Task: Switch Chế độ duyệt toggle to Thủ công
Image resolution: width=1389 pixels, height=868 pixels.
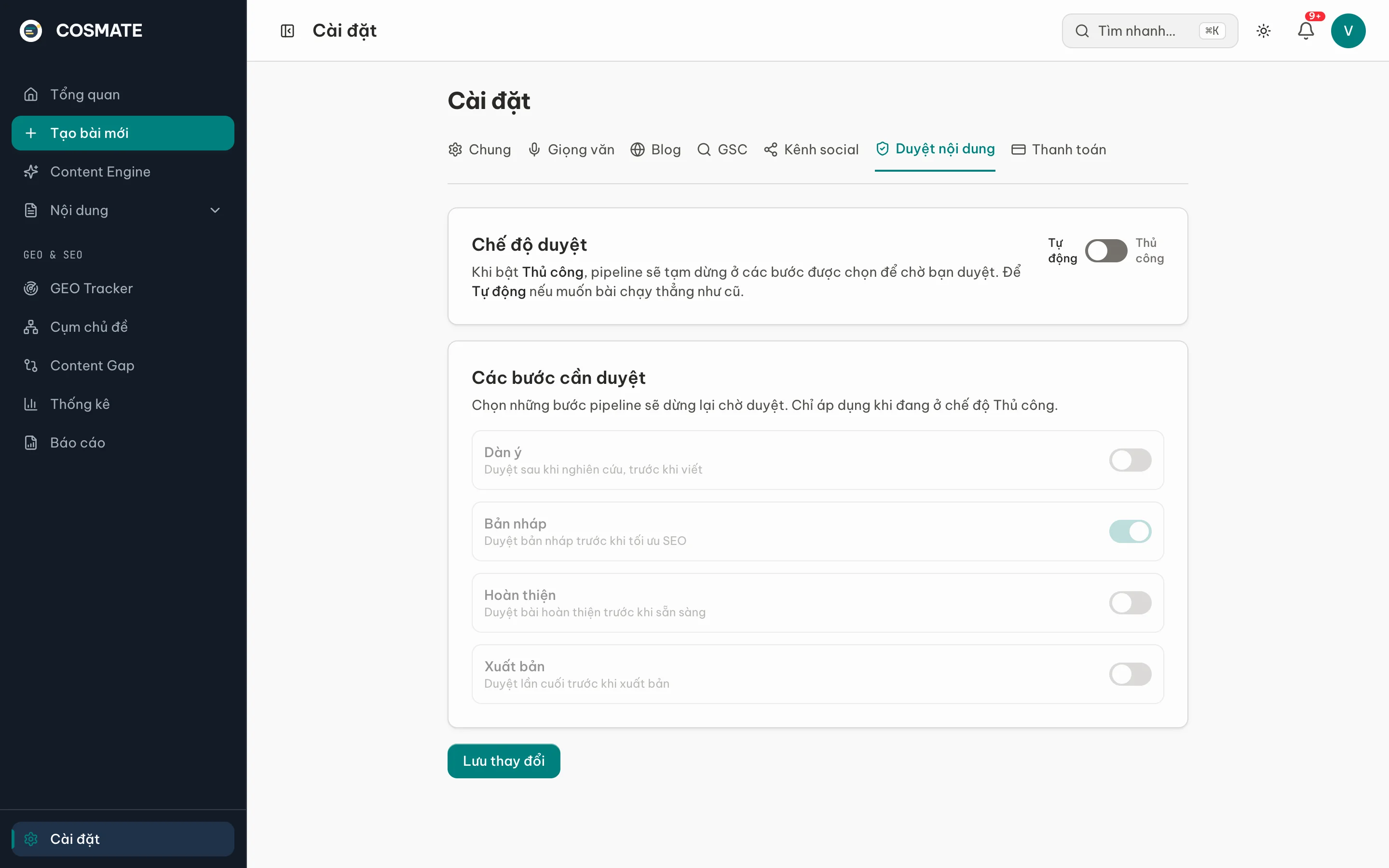Action: (1106, 251)
